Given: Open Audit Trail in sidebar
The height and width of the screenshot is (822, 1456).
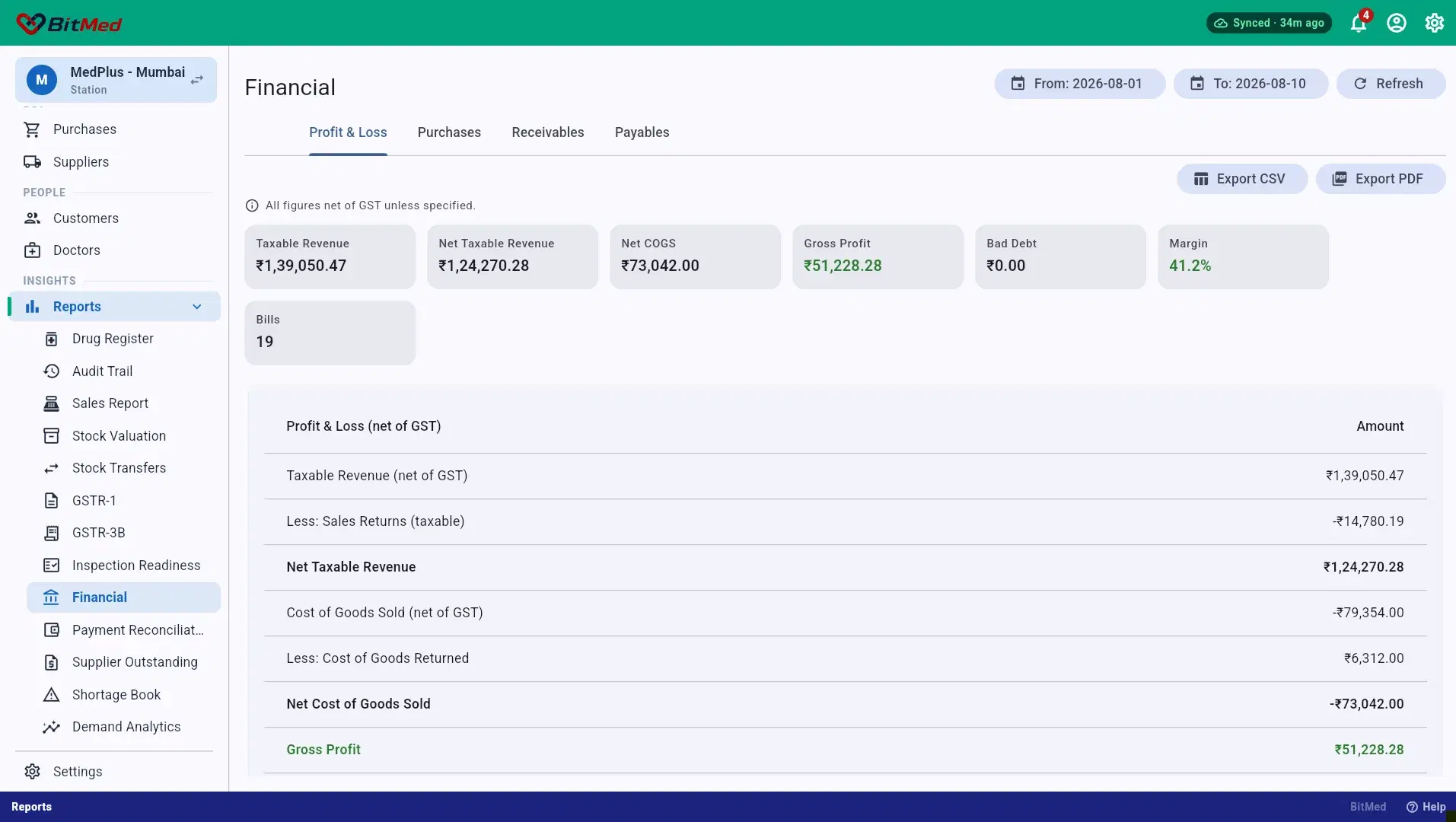Looking at the screenshot, I should tap(123, 371).
